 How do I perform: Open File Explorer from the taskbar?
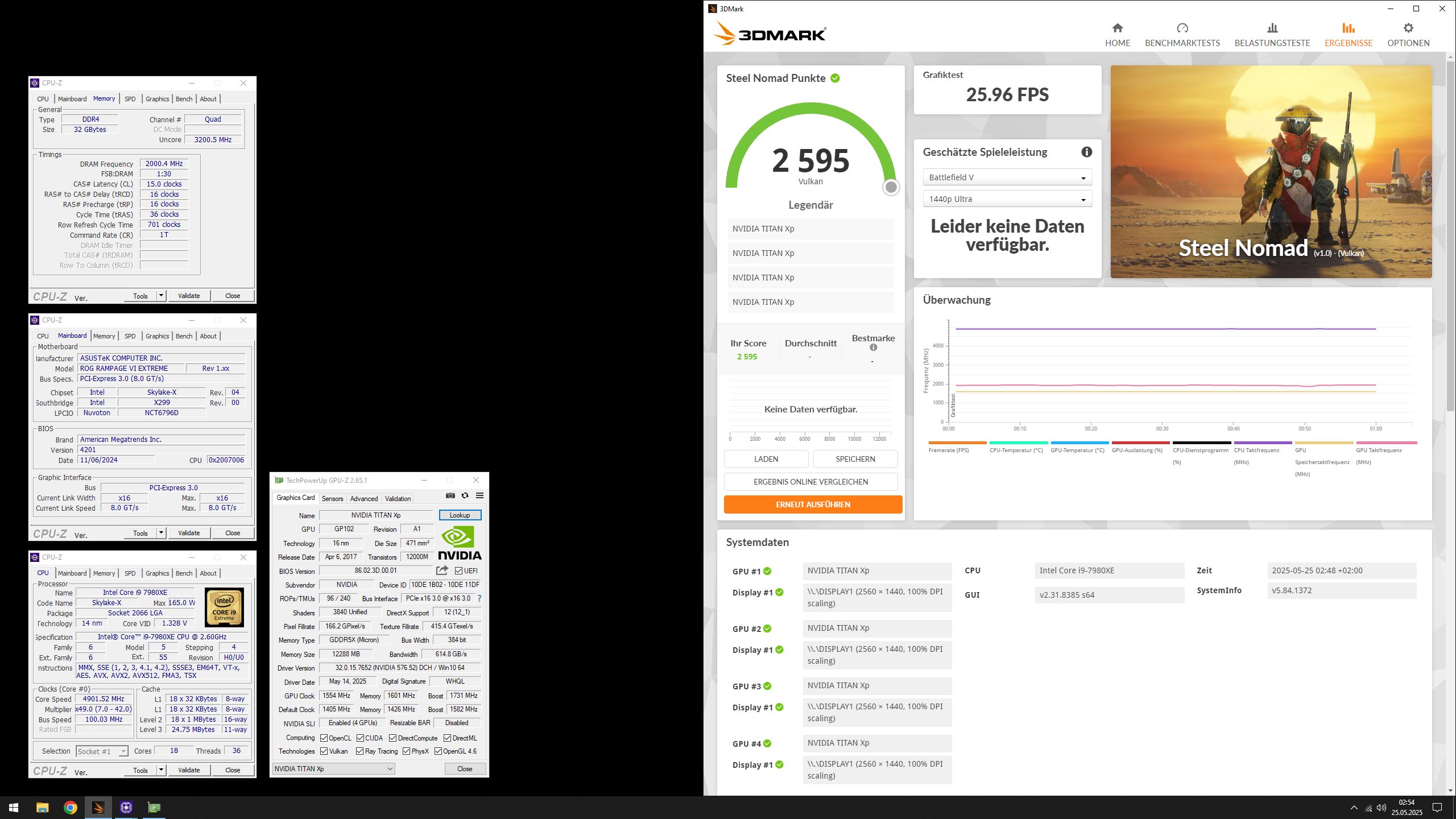pos(43,808)
